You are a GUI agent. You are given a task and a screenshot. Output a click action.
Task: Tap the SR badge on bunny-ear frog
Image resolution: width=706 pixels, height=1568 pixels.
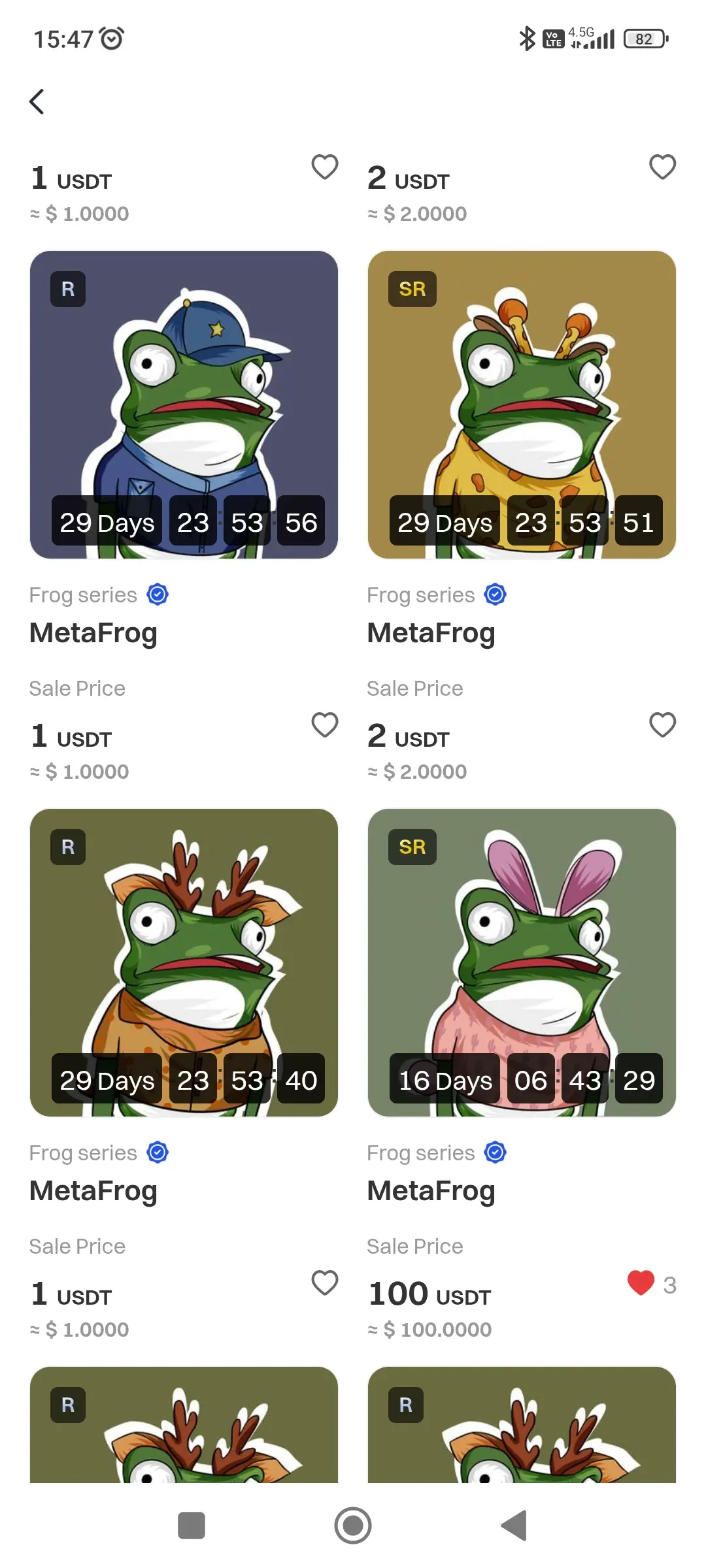pos(412,847)
